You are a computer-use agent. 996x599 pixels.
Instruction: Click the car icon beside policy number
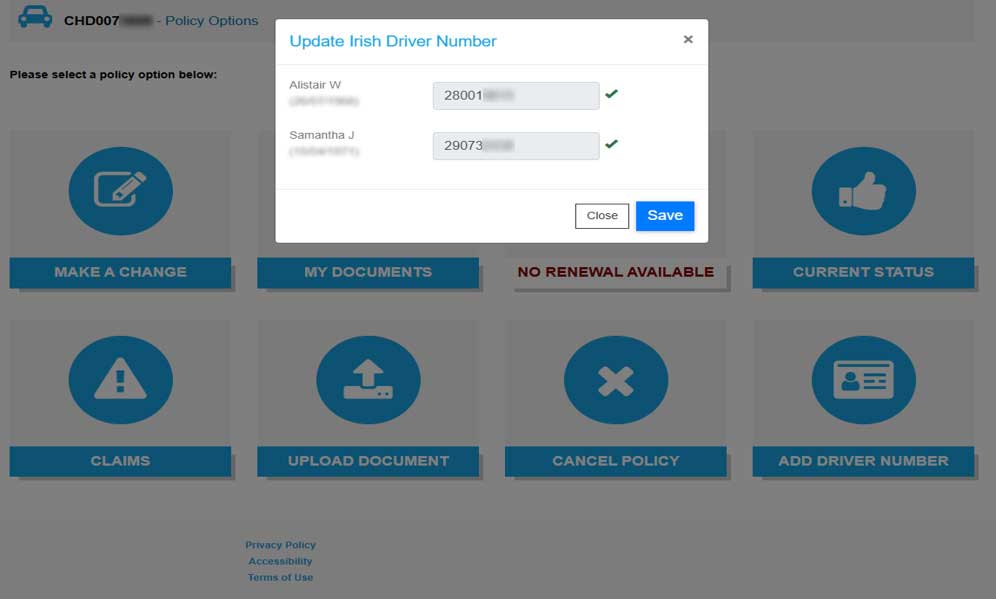35,19
